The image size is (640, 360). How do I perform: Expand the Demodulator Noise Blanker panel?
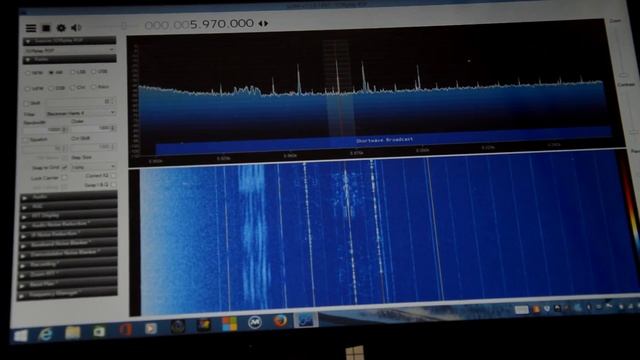(x=68, y=253)
